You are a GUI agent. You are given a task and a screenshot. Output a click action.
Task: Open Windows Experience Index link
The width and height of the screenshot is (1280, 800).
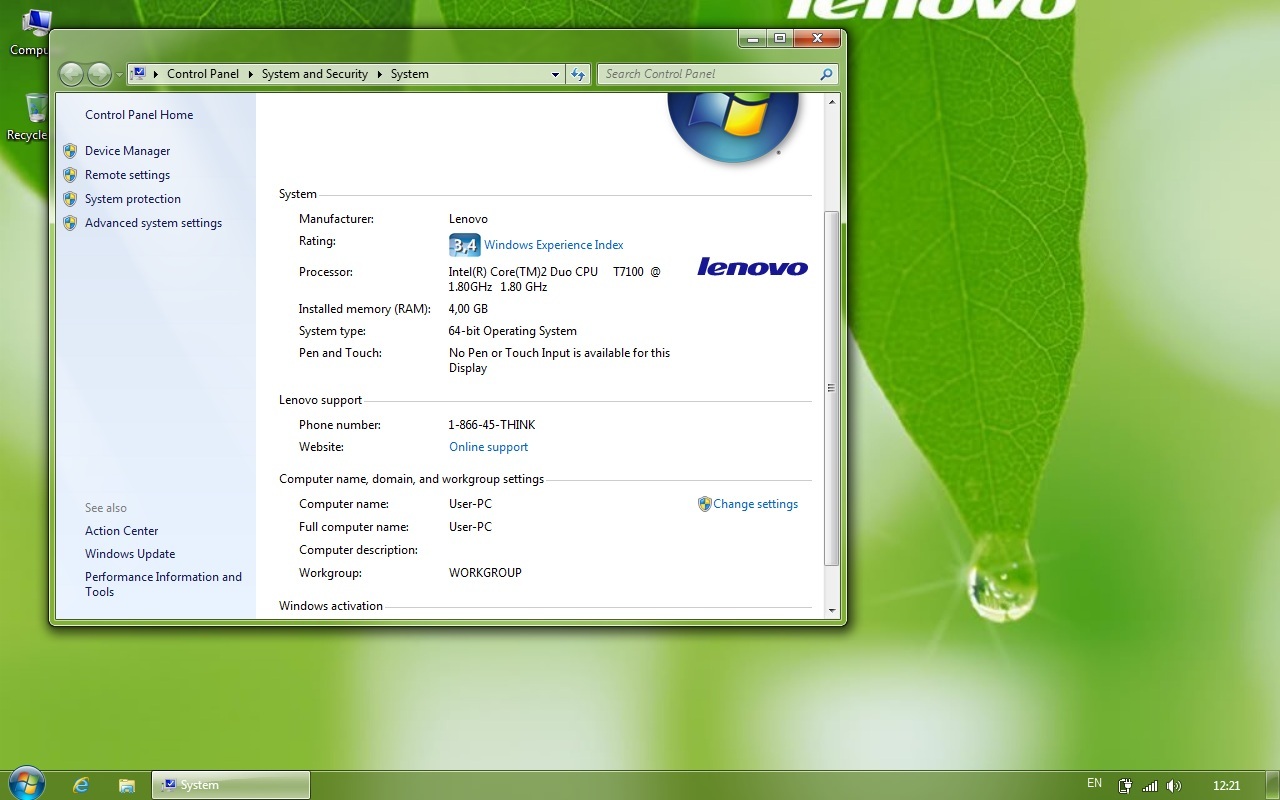tap(554, 245)
